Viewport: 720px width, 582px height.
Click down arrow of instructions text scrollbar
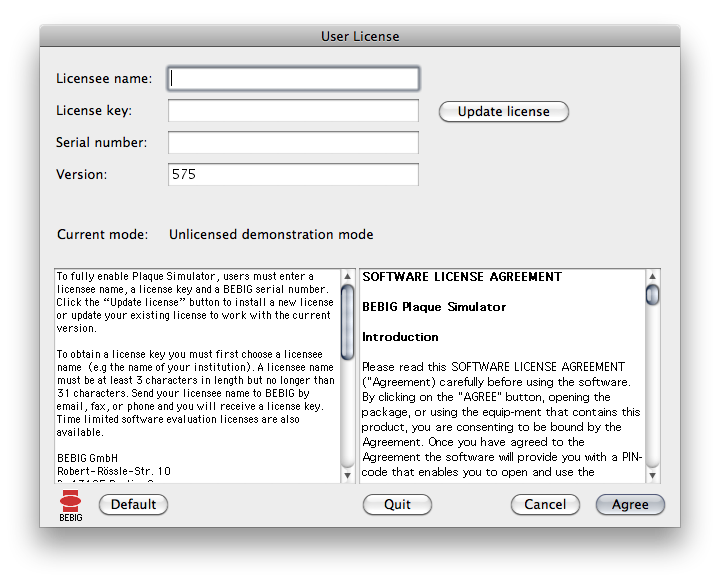click(348, 475)
